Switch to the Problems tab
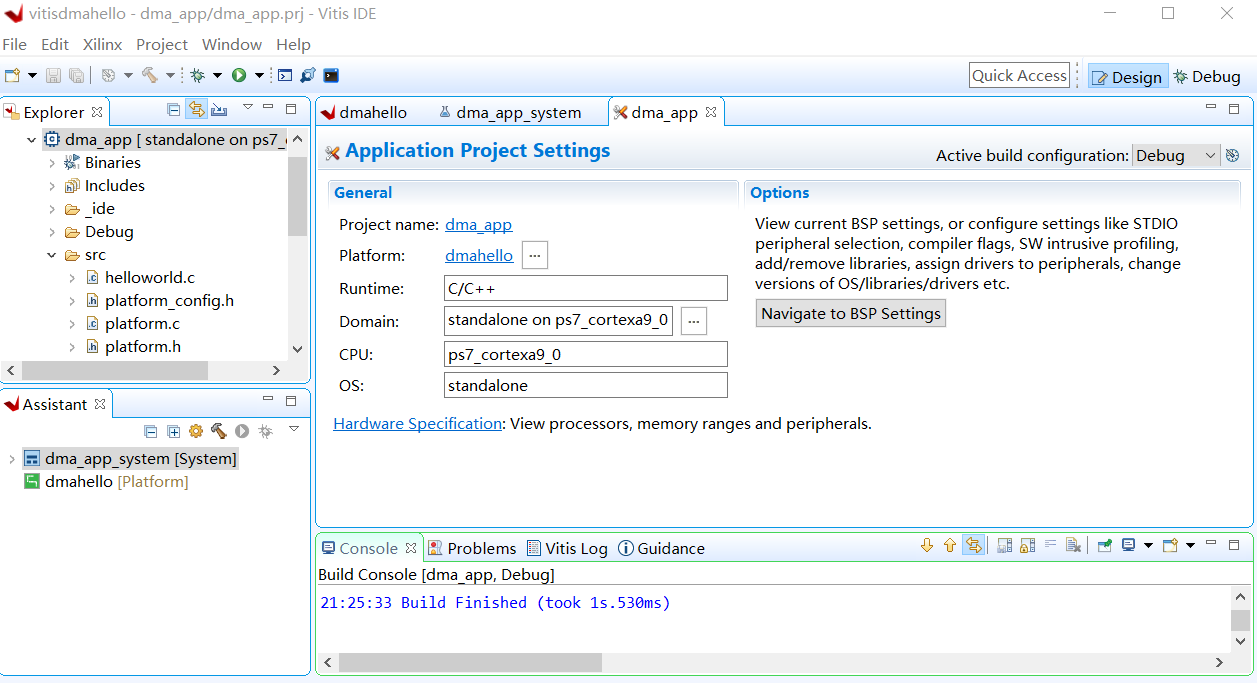This screenshot has height=683, width=1257. pyautogui.click(x=472, y=548)
